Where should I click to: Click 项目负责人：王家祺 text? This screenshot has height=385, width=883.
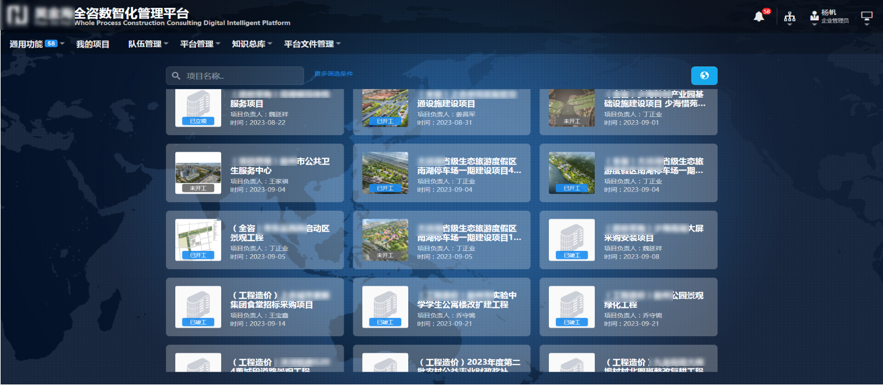pos(260,181)
